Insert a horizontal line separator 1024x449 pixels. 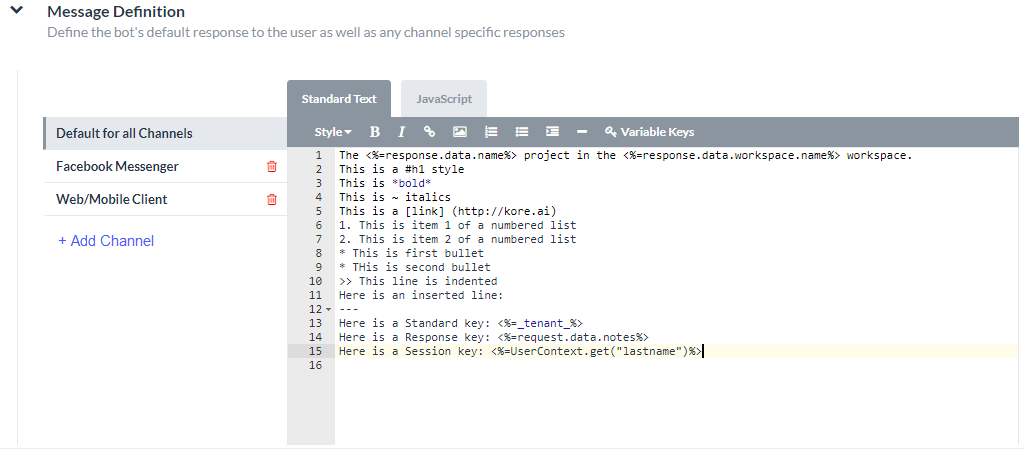pos(582,132)
